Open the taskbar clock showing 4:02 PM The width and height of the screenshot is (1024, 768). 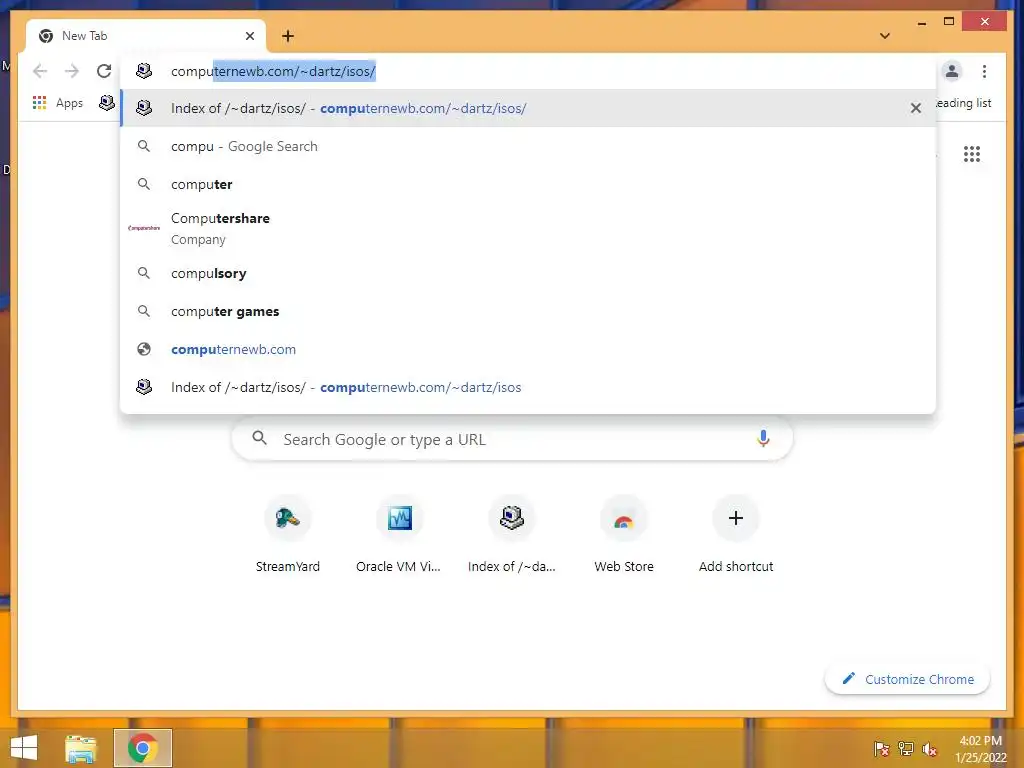[980, 749]
